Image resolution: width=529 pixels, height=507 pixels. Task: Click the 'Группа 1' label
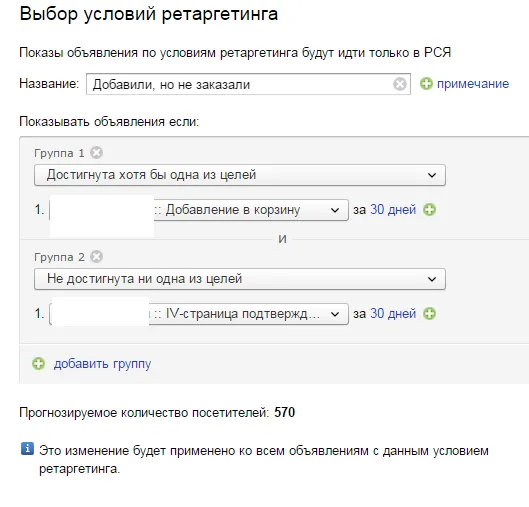point(59,153)
